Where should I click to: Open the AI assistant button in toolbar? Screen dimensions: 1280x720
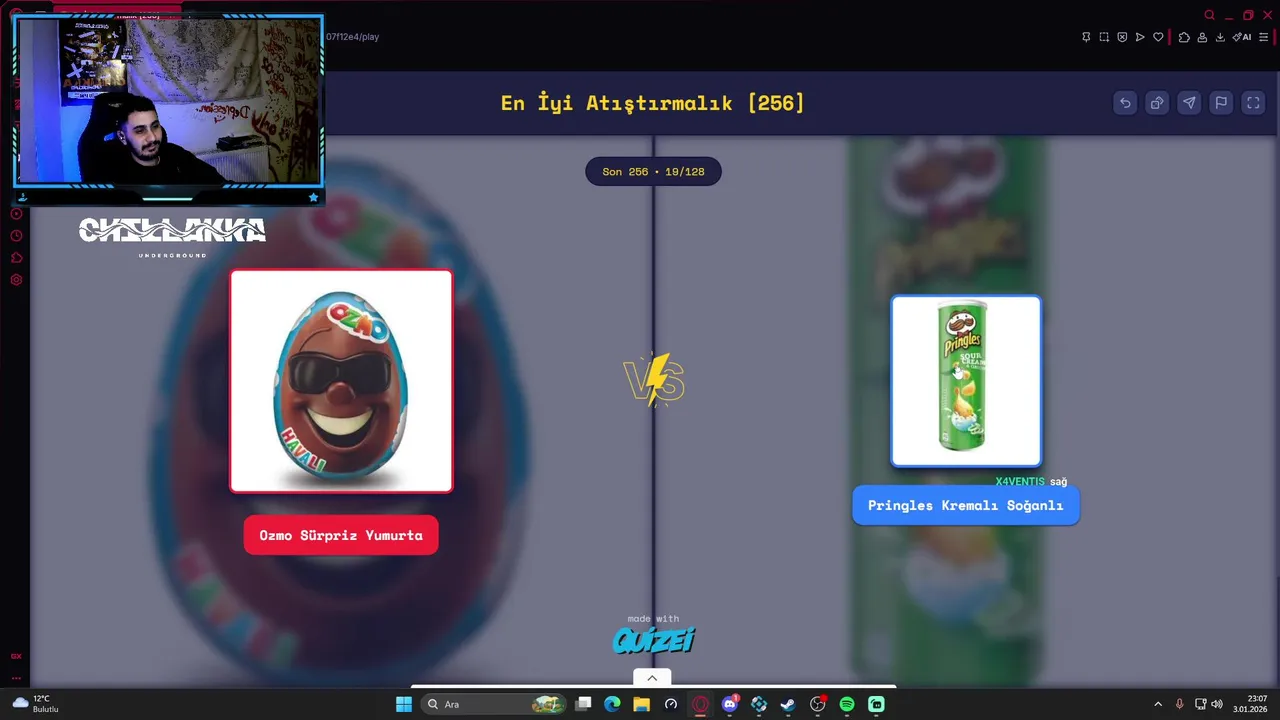click(x=1242, y=37)
